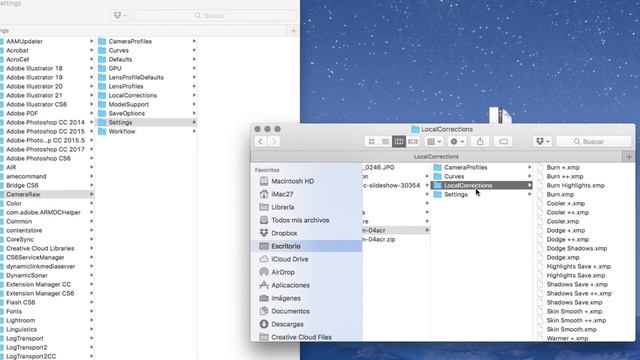Open Dropbox dropdown in back window toolbar
The image size is (640, 360).
(120, 16)
